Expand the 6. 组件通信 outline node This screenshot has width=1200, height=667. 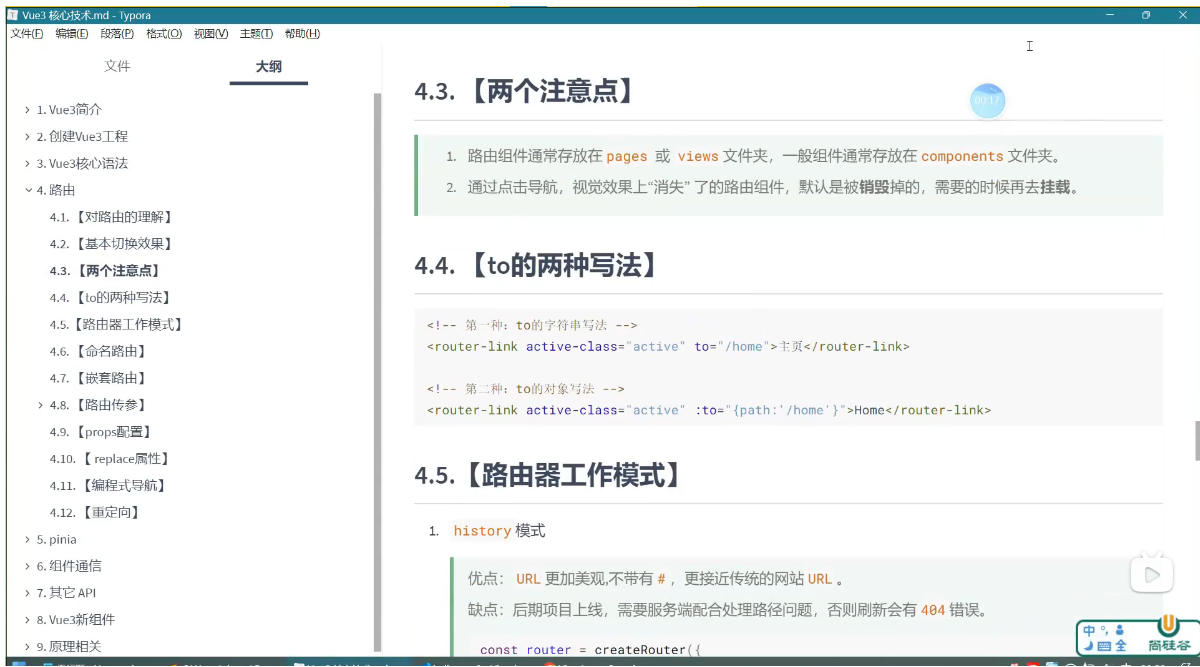coord(27,566)
